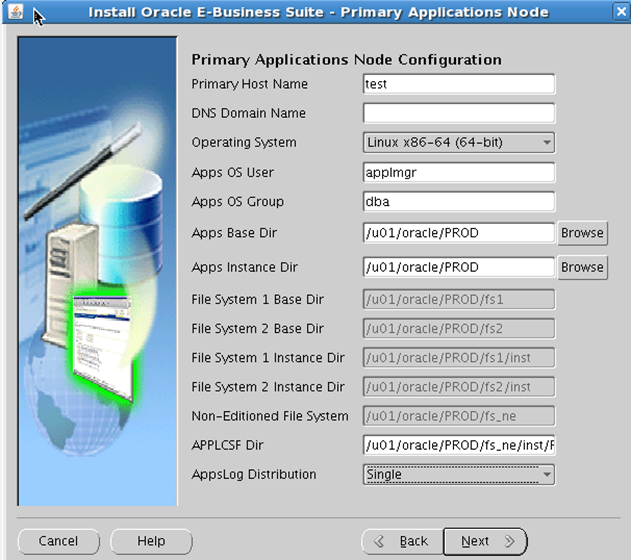
Task: Click the 'AppsLog Distribution' label
Action: point(254,474)
